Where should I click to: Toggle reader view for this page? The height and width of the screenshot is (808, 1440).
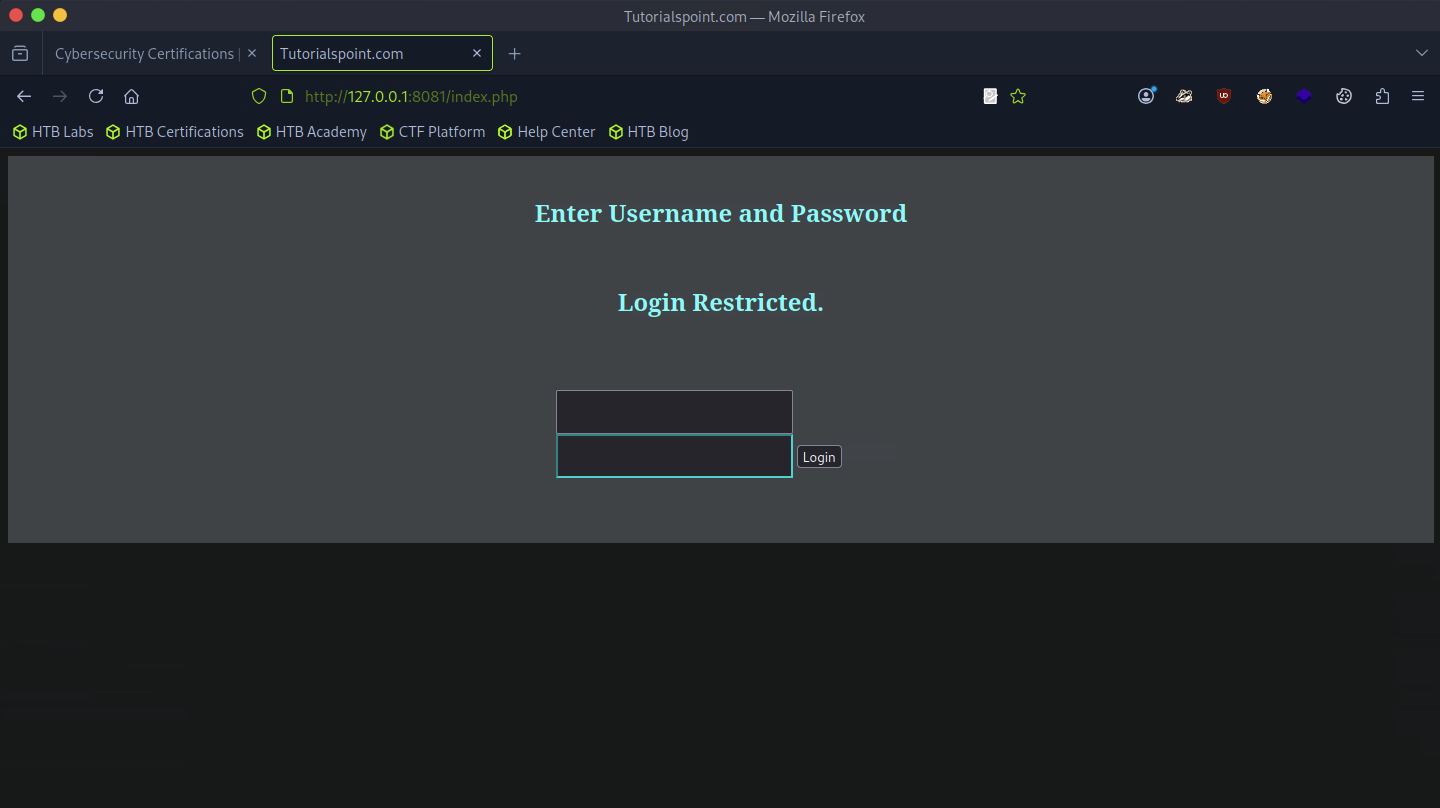click(x=990, y=96)
